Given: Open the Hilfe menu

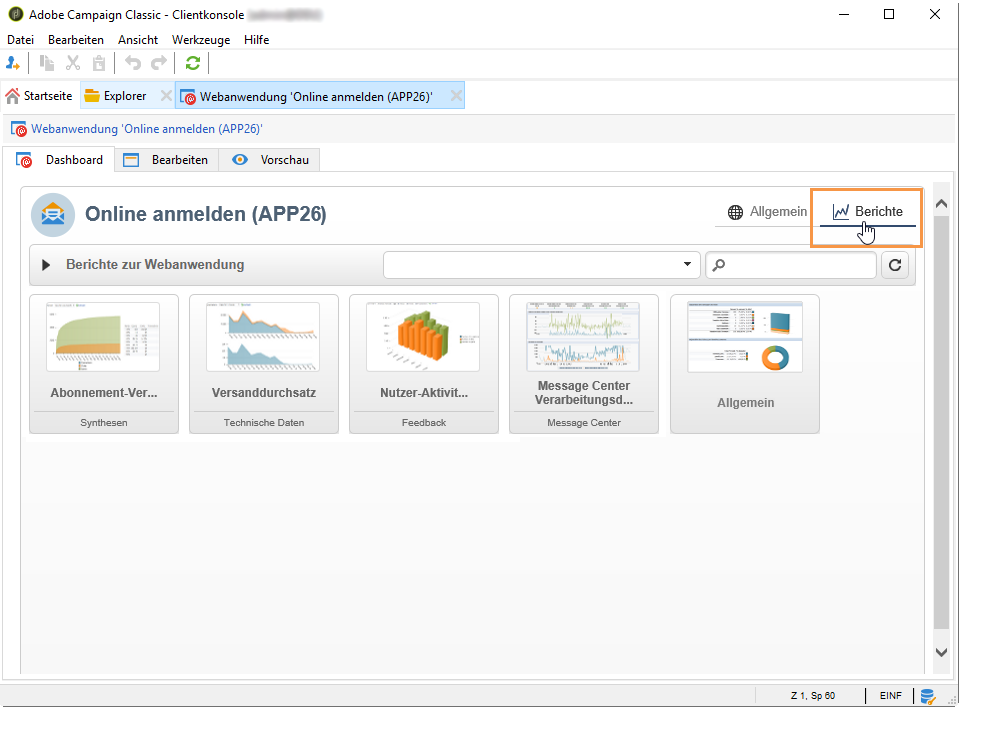Looking at the screenshot, I should tap(256, 40).
